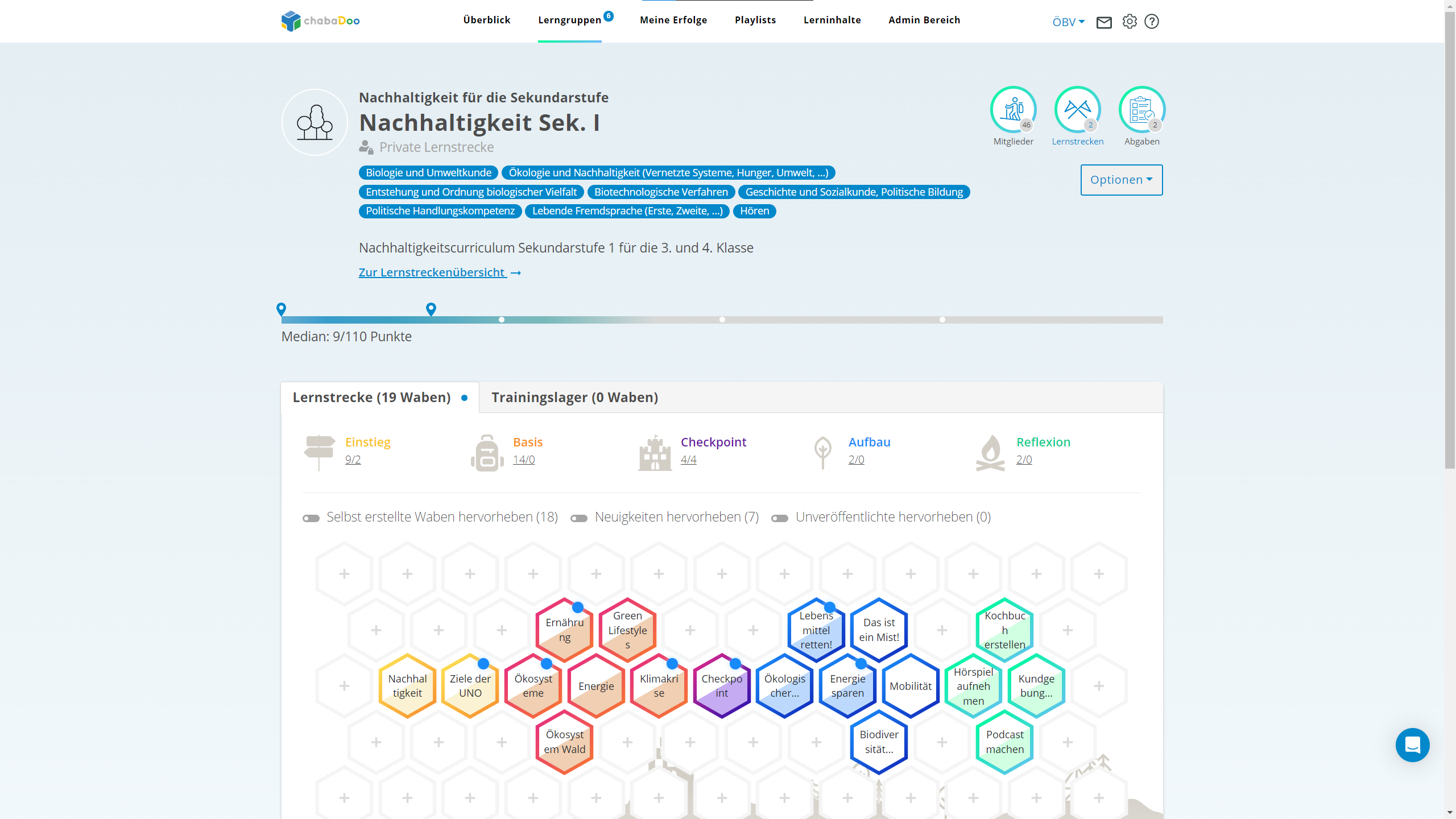
Task: Open settings via the gear icon
Action: coord(1130,21)
